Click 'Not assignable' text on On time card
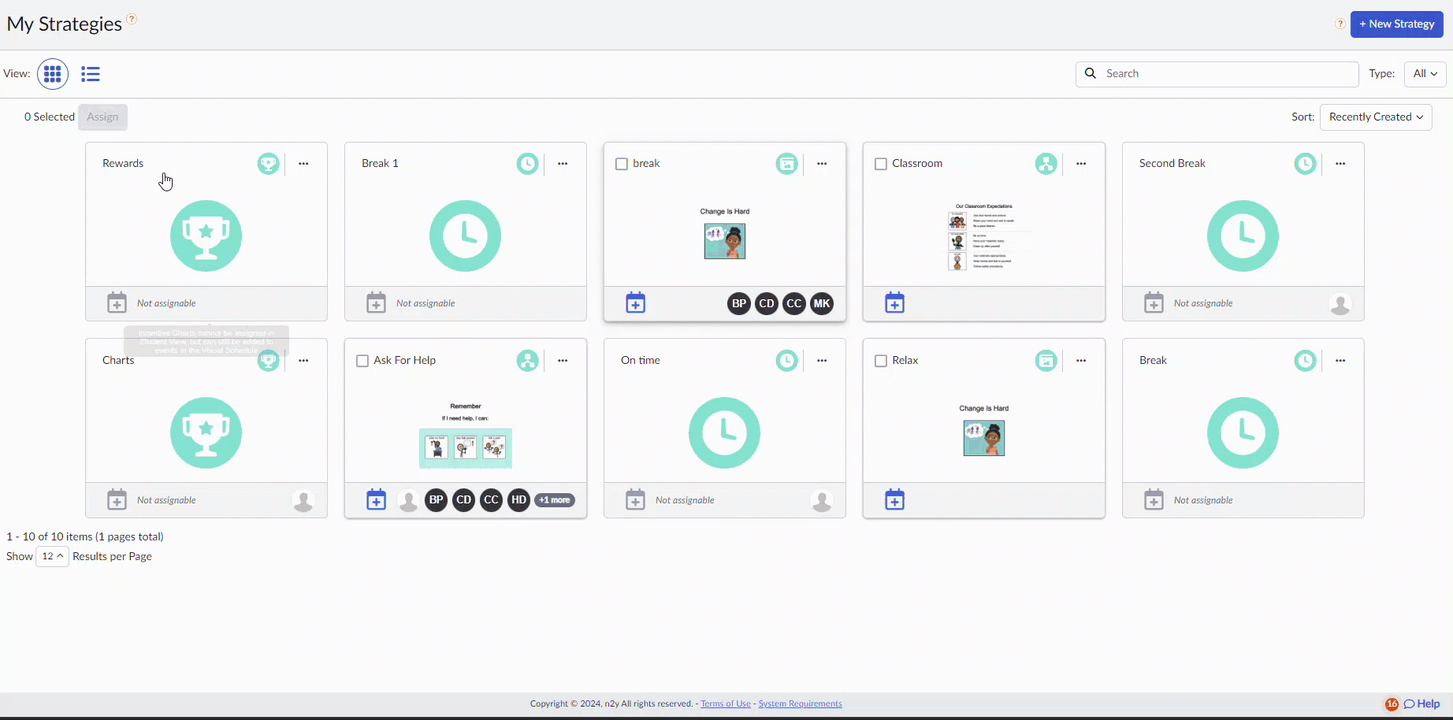Image resolution: width=1453 pixels, height=720 pixels. point(685,500)
